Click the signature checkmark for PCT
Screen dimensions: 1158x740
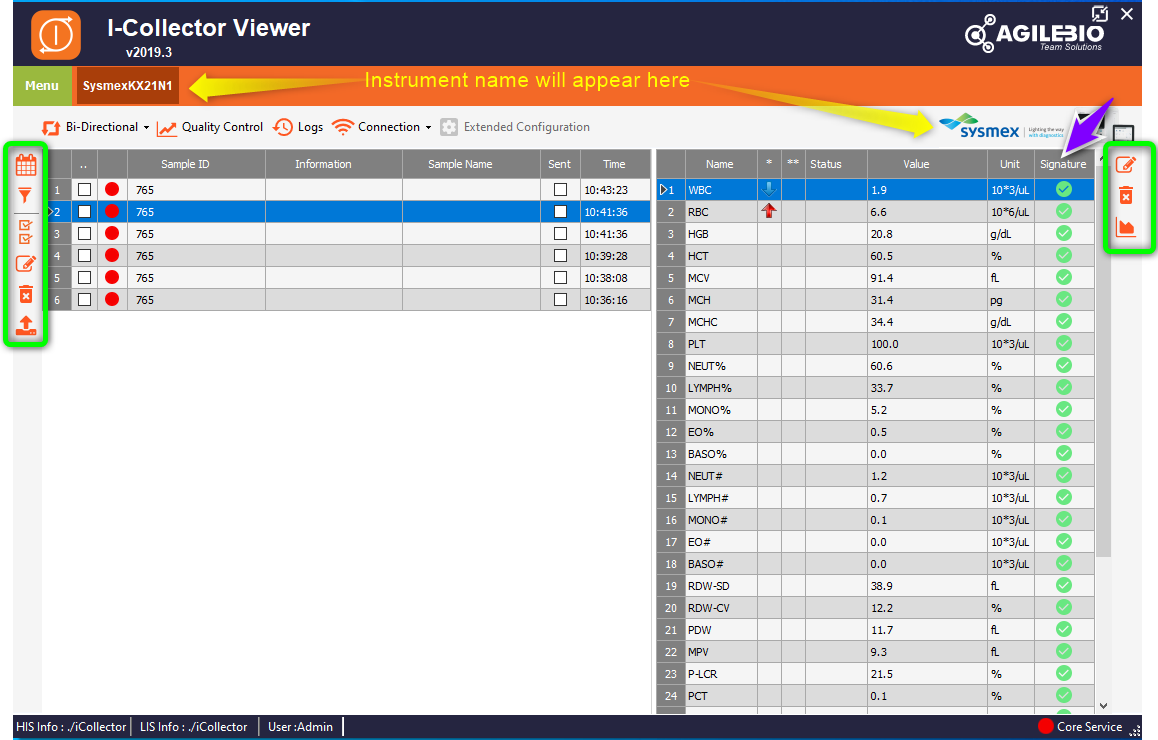coord(1063,695)
